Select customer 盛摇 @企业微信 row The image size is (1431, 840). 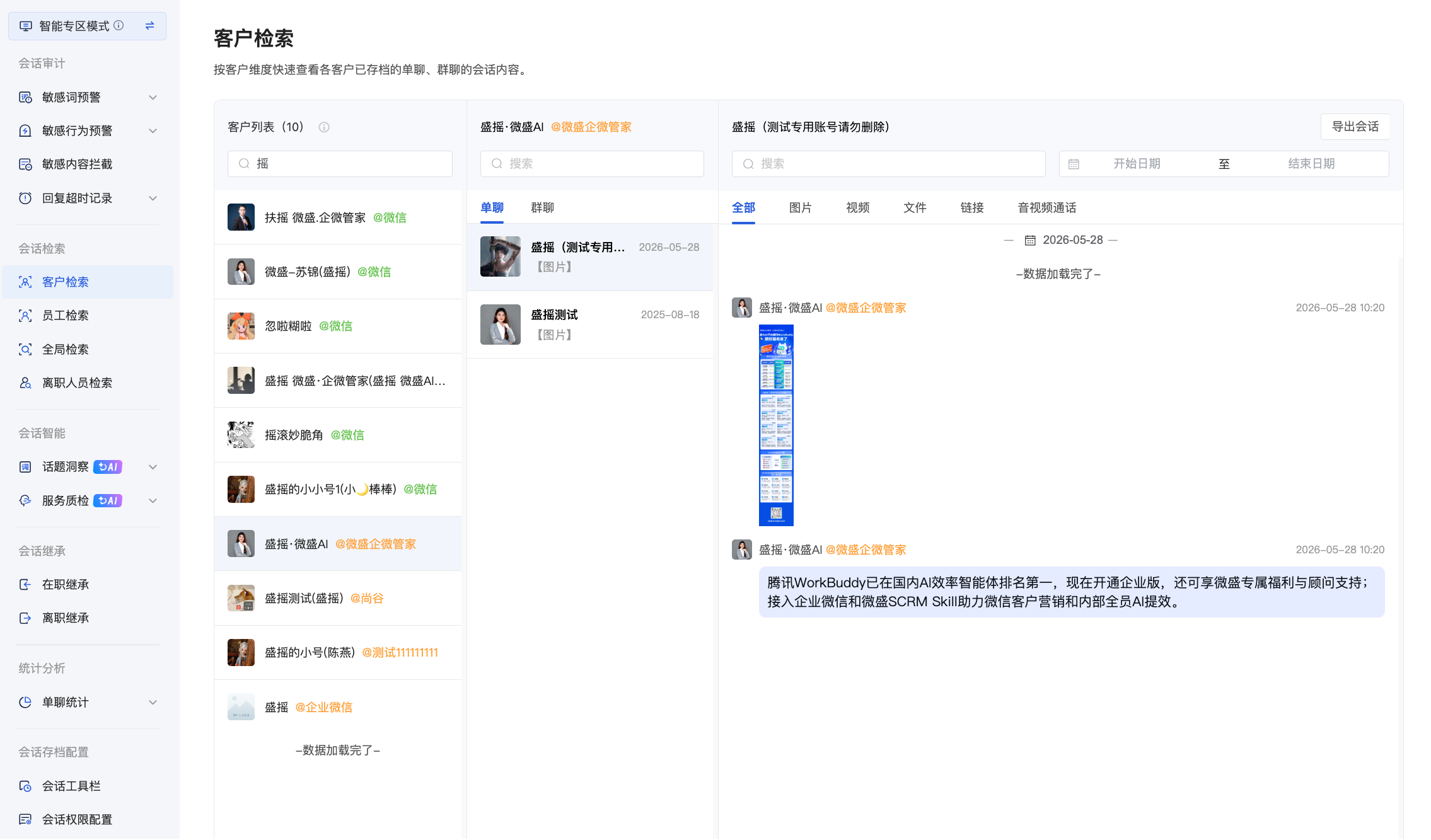click(x=338, y=707)
